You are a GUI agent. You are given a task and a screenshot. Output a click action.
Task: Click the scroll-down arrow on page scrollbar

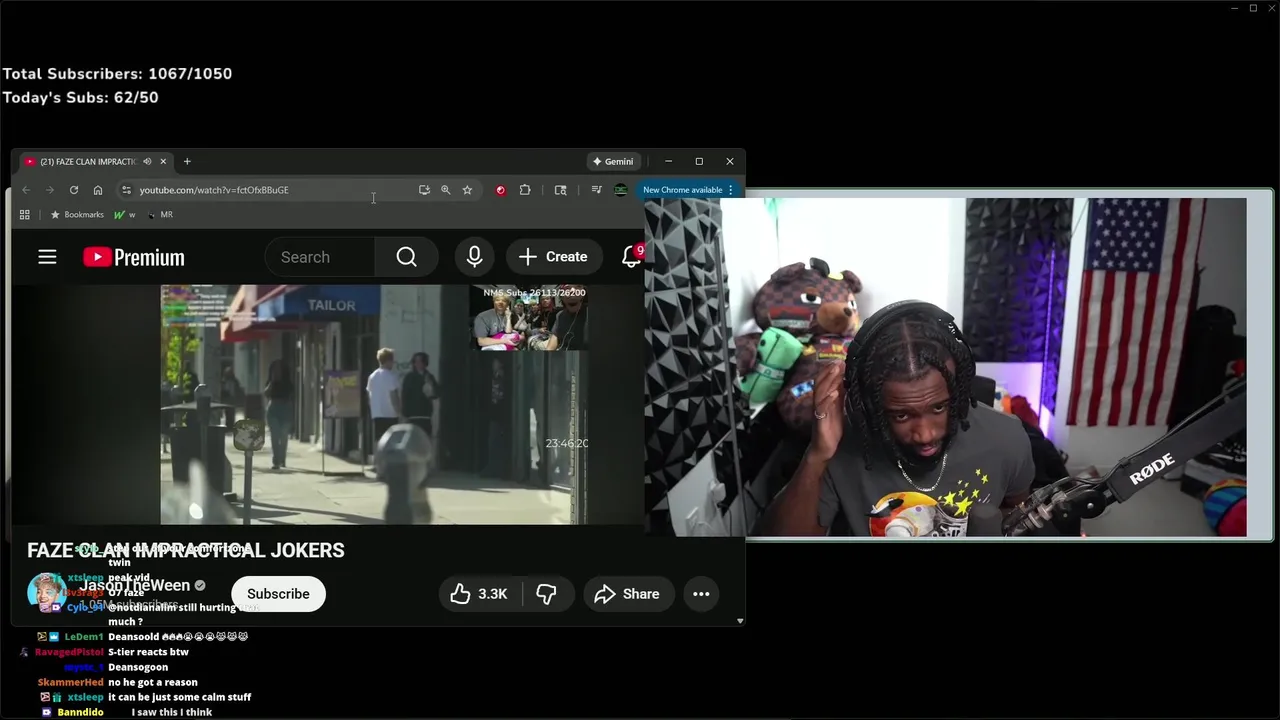(x=740, y=621)
